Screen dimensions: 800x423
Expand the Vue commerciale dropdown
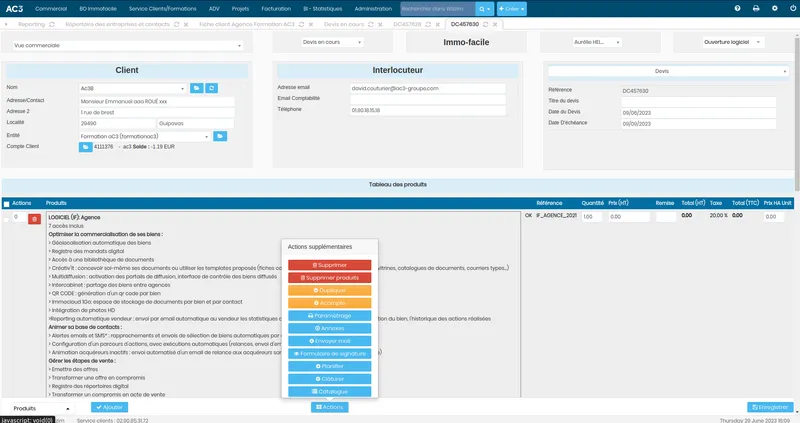click(x=128, y=45)
